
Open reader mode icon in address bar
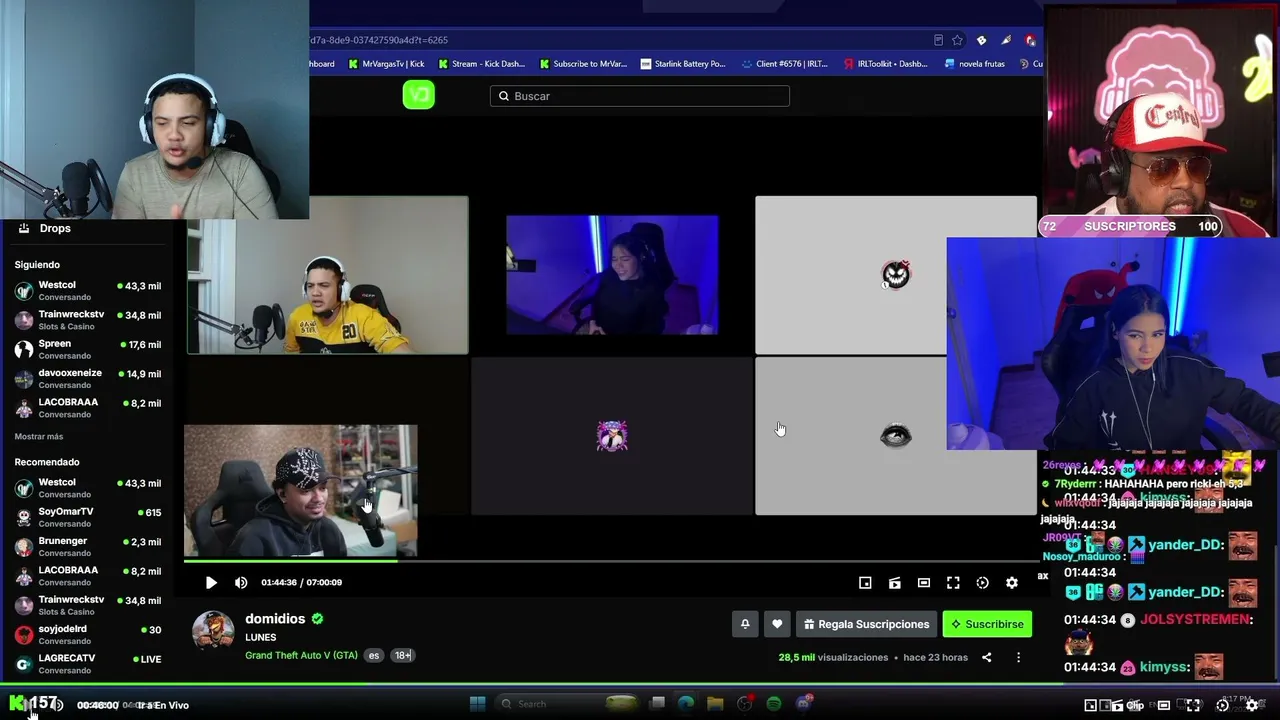pyautogui.click(x=938, y=40)
